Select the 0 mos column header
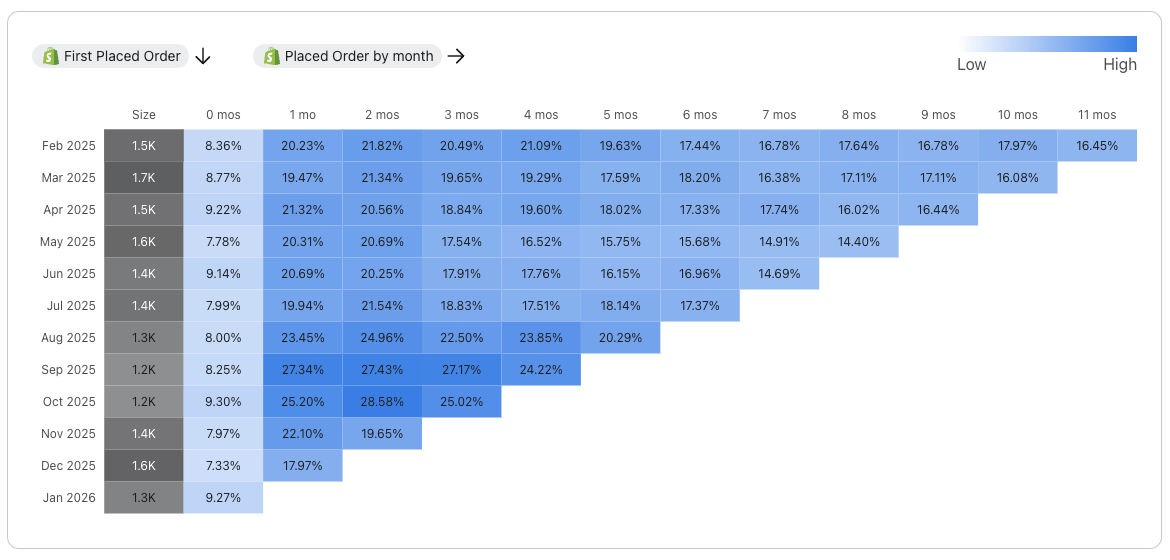The width and height of the screenshot is (1170, 560). [223, 115]
